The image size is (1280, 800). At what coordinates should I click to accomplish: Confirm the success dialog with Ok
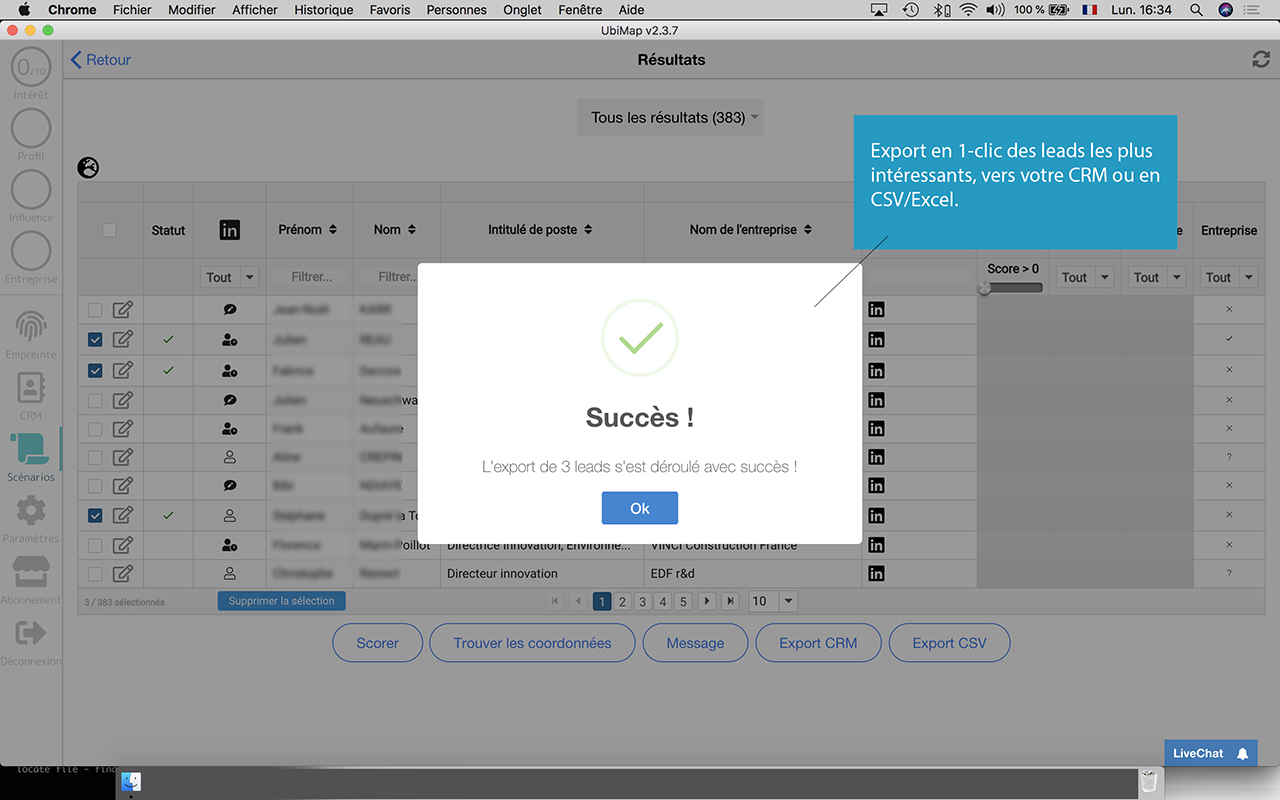click(640, 508)
